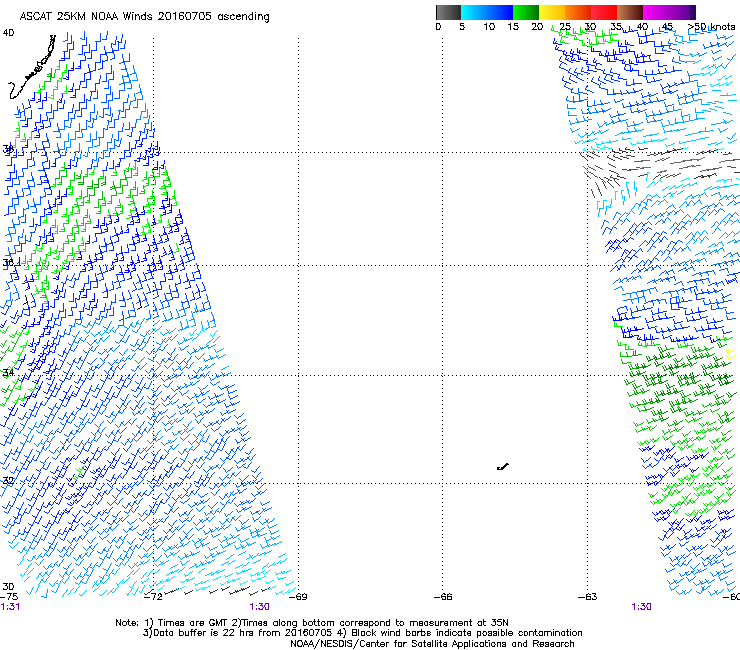The height and width of the screenshot is (650, 740).
Task: Click the '>50 knots' legend label
Action: click(x=711, y=27)
